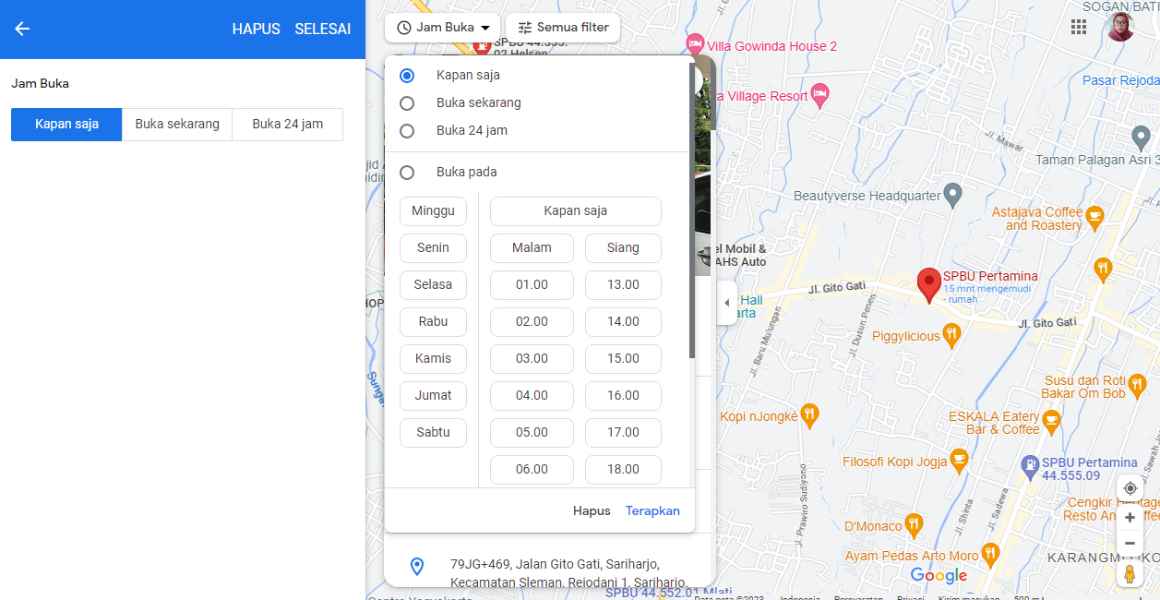Screen dimensions: 1160x600
Task: Click HAPUS in the blue header
Action: tap(256, 29)
